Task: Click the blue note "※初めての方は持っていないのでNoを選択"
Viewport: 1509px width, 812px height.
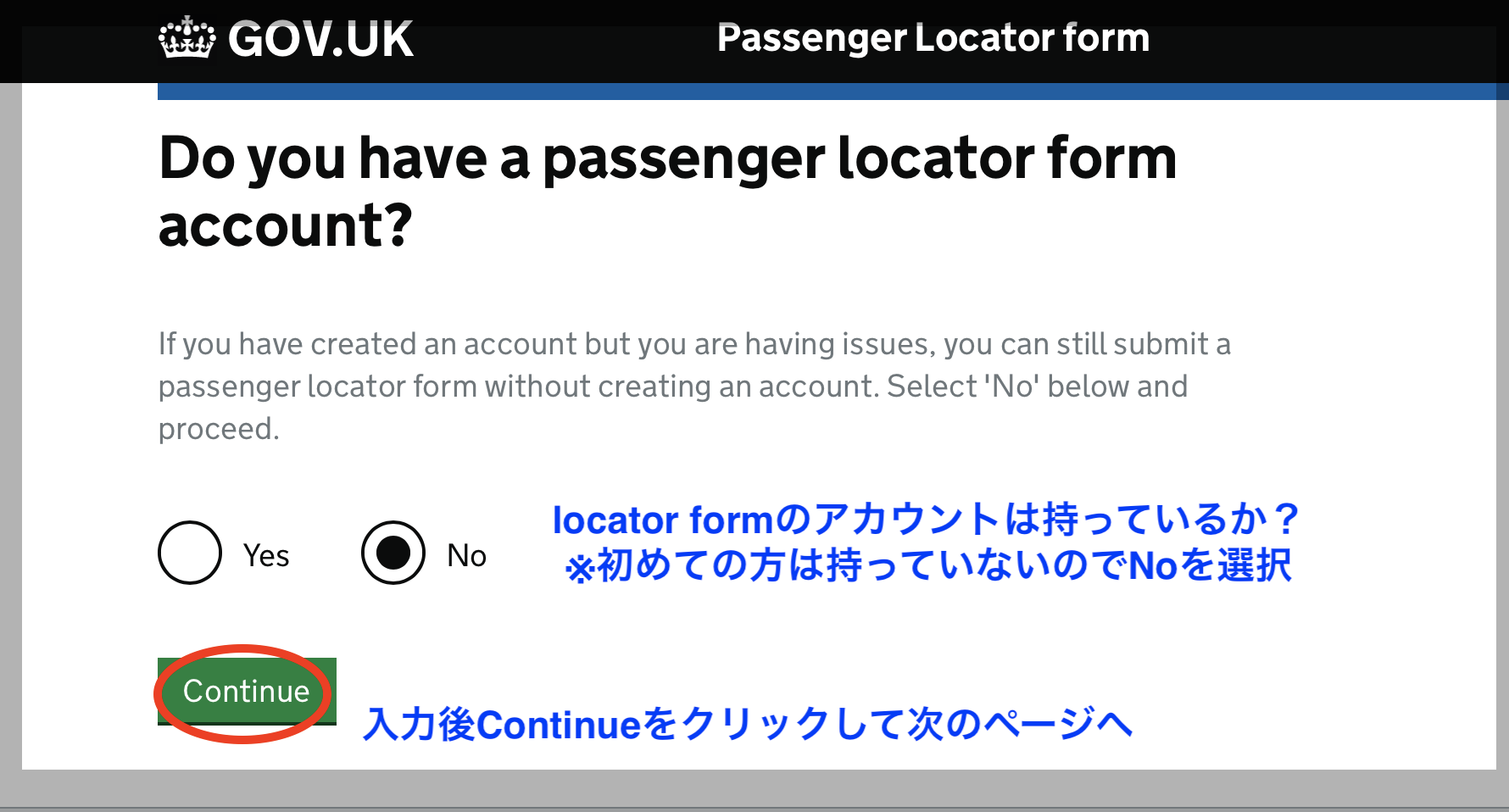Action: (928, 565)
